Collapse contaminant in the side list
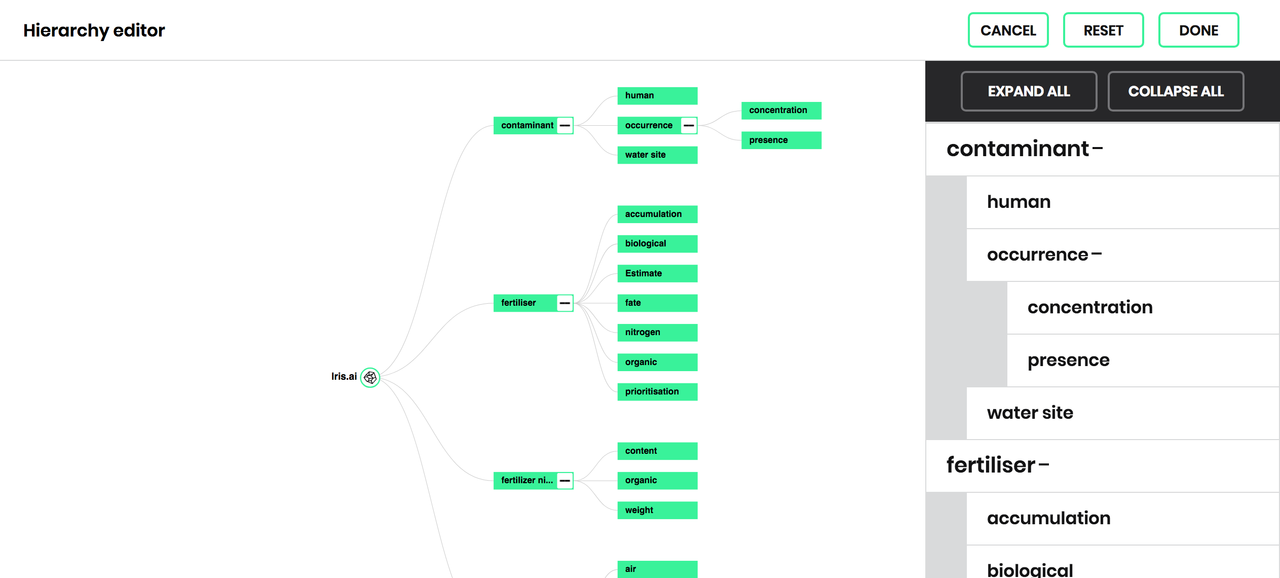The width and height of the screenshot is (1280, 578). (x=1098, y=149)
